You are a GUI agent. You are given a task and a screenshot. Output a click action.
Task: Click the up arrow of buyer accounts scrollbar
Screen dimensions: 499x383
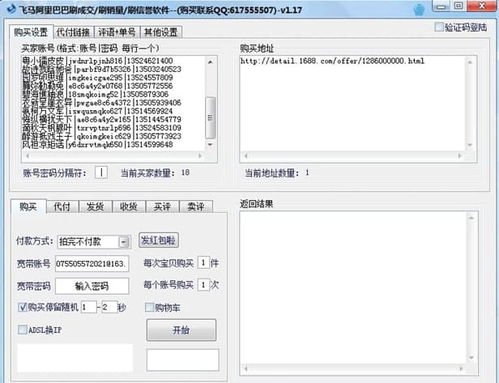pyautogui.click(x=210, y=62)
